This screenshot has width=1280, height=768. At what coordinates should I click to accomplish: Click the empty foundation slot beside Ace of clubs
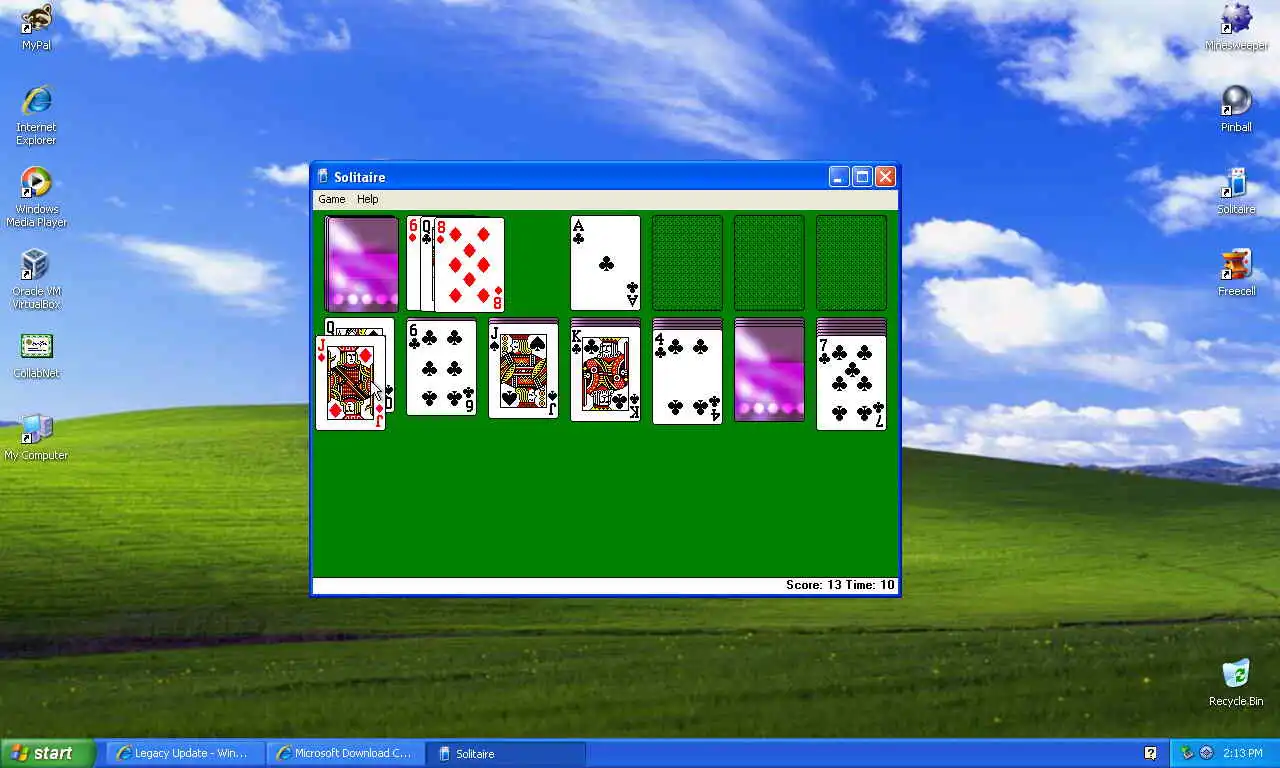click(x=687, y=263)
